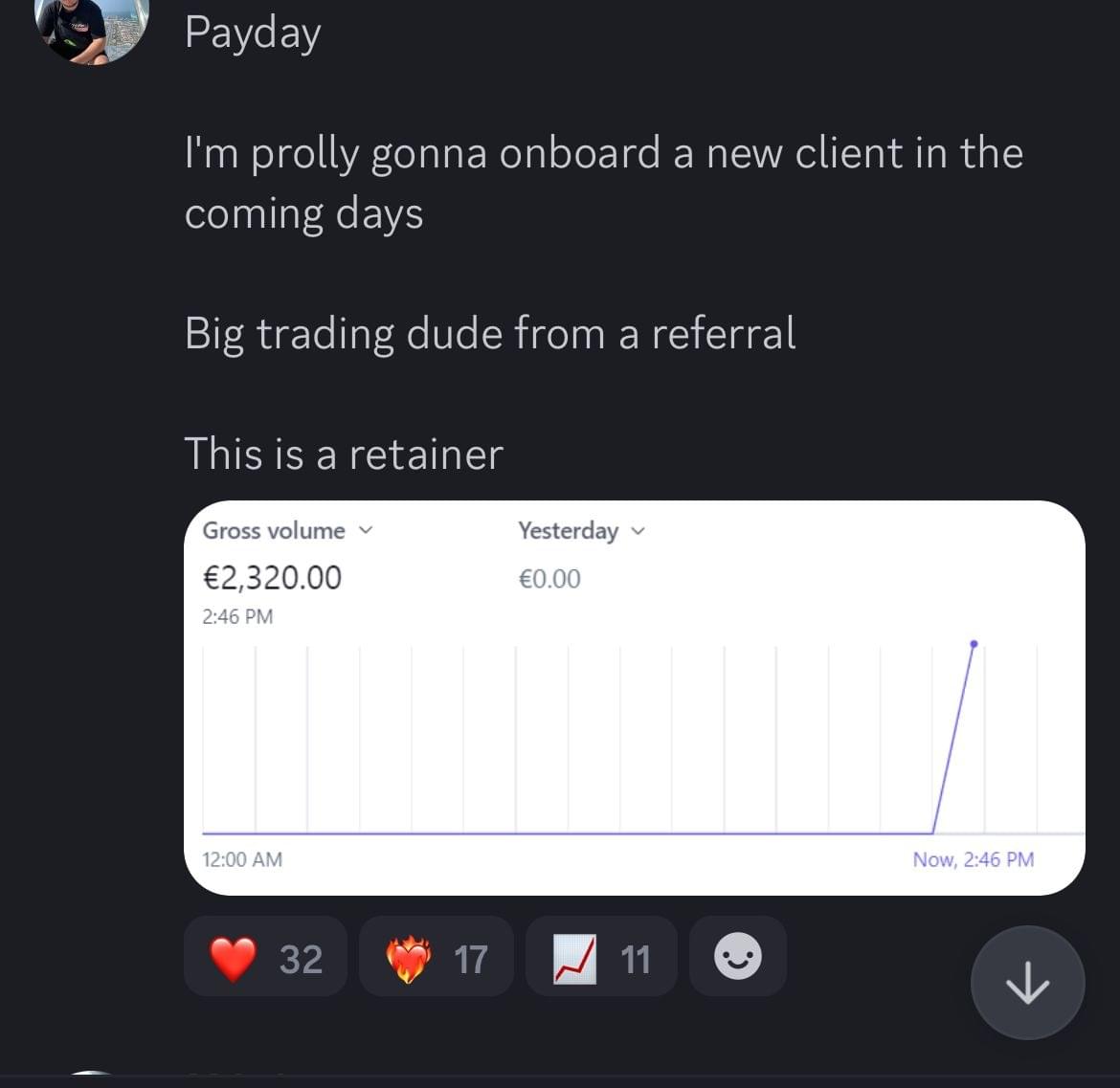
Task: Click the Payday message text
Action: [253, 33]
